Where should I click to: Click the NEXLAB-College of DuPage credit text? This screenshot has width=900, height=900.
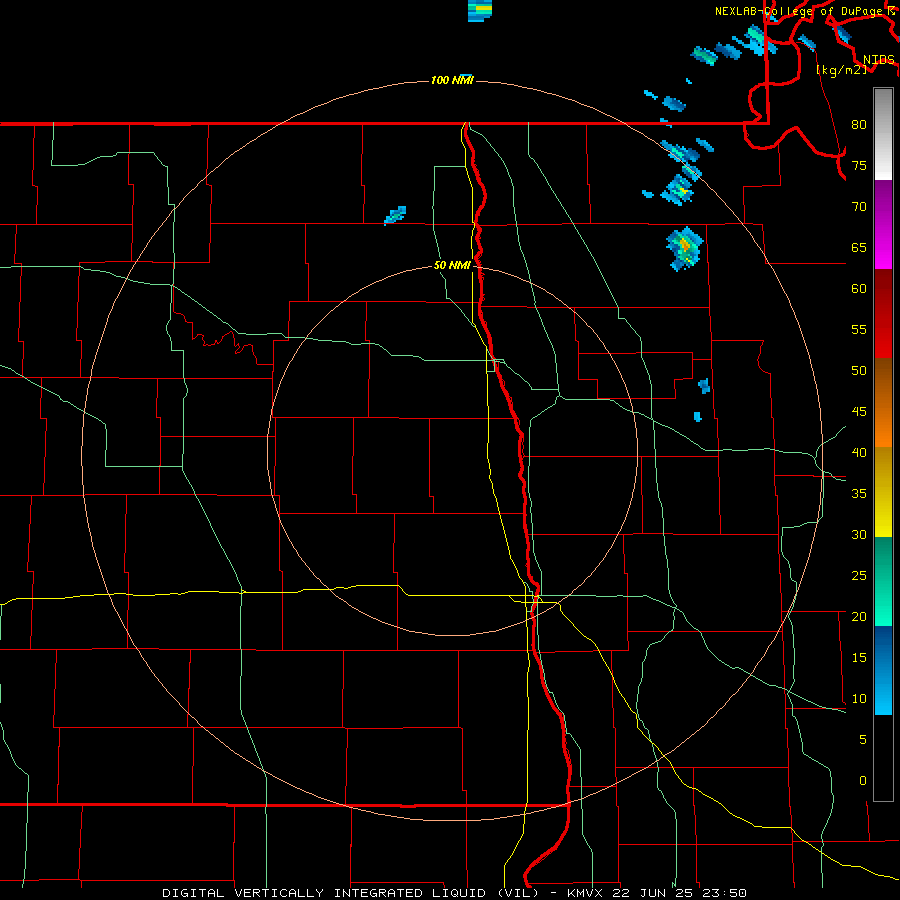[798, 11]
